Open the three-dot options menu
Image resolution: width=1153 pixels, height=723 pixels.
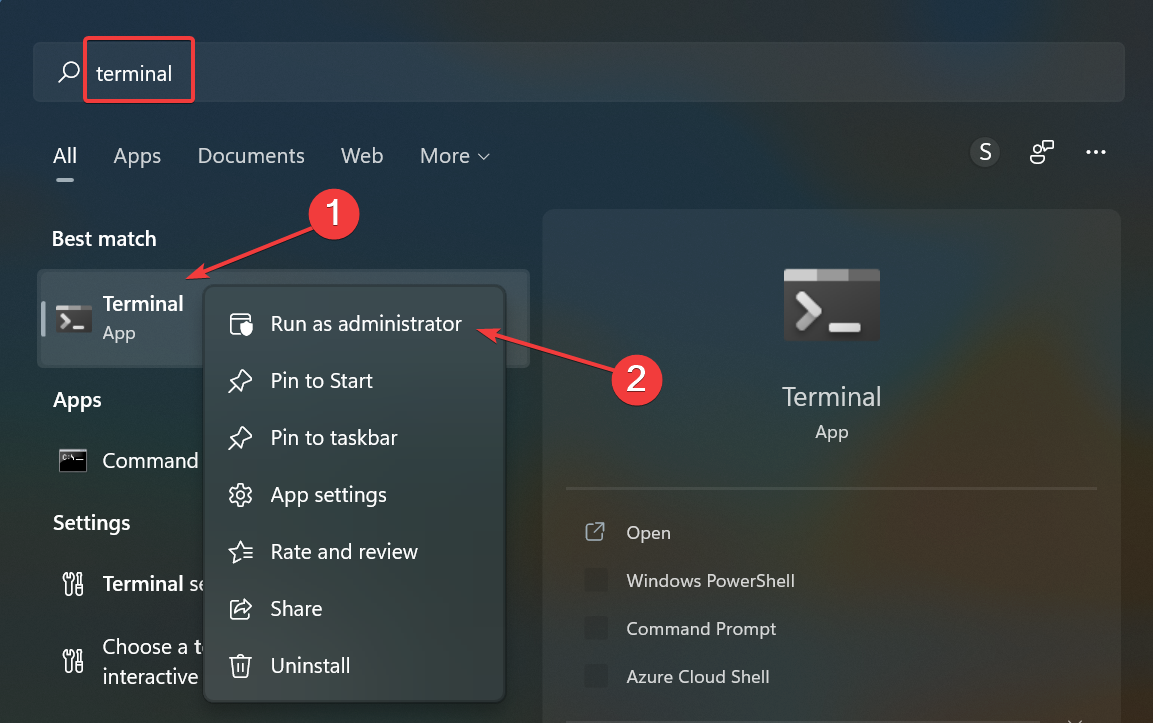tap(1096, 152)
